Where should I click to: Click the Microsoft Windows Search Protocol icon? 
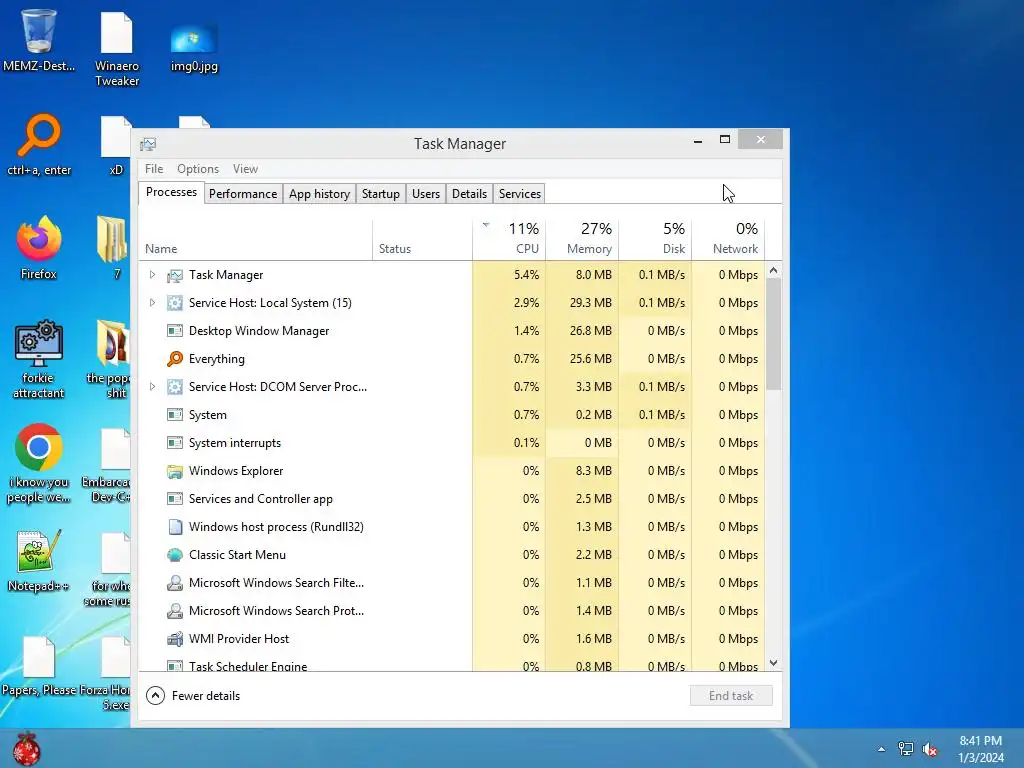[x=174, y=611]
